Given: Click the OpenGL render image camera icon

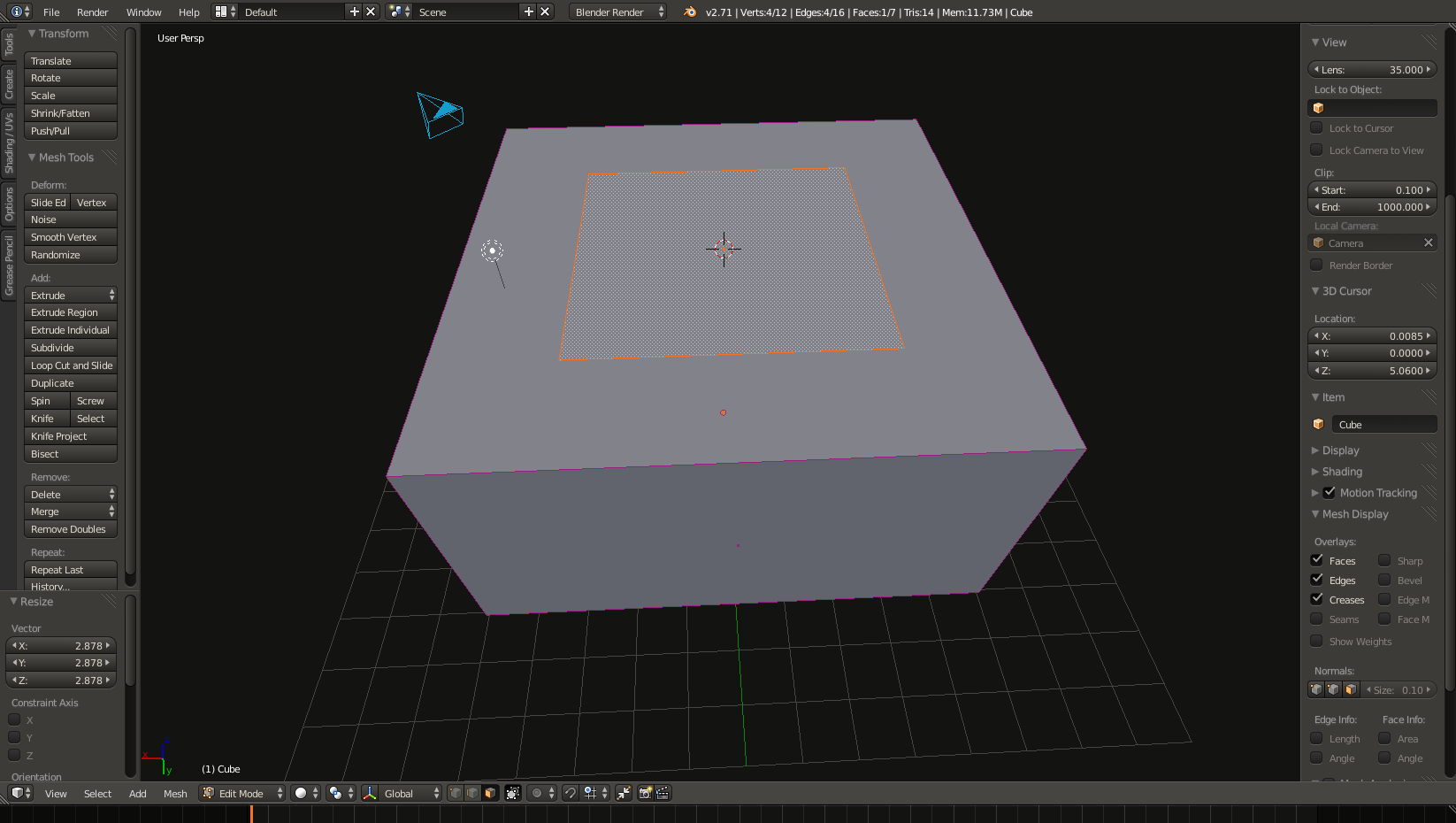Looking at the screenshot, I should click(x=645, y=793).
